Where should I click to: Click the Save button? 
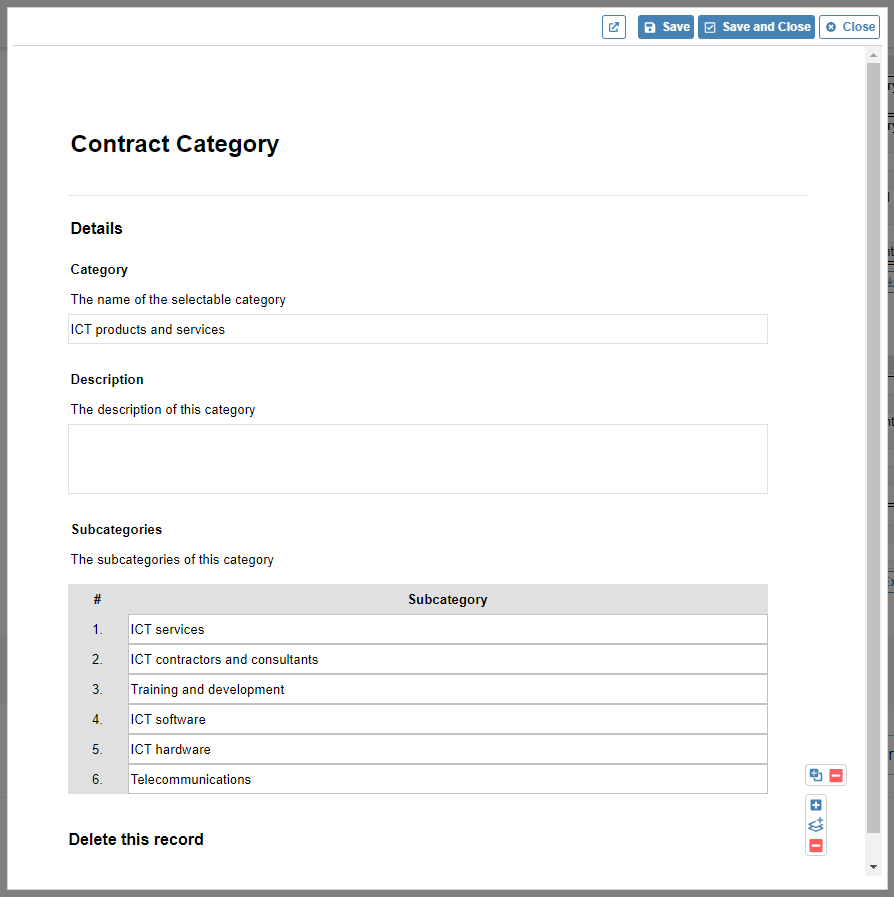click(x=666, y=27)
